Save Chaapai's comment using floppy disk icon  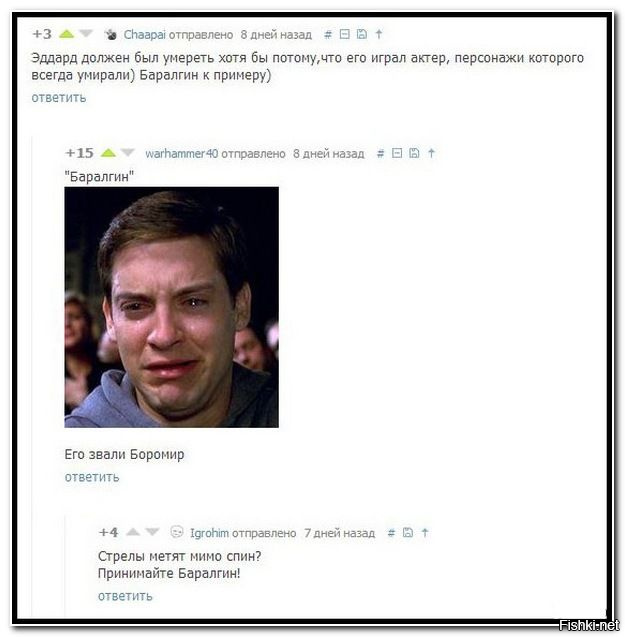click(x=362, y=34)
